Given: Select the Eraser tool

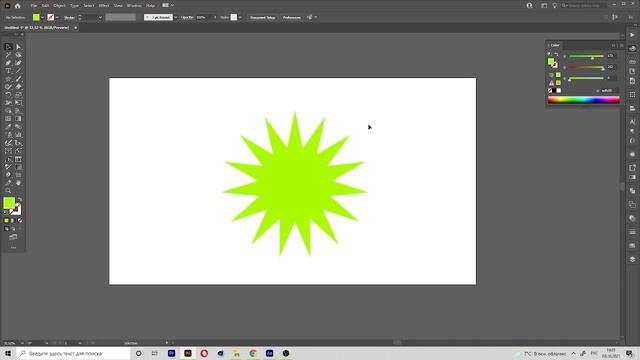Looking at the screenshot, I should [x=18, y=87].
